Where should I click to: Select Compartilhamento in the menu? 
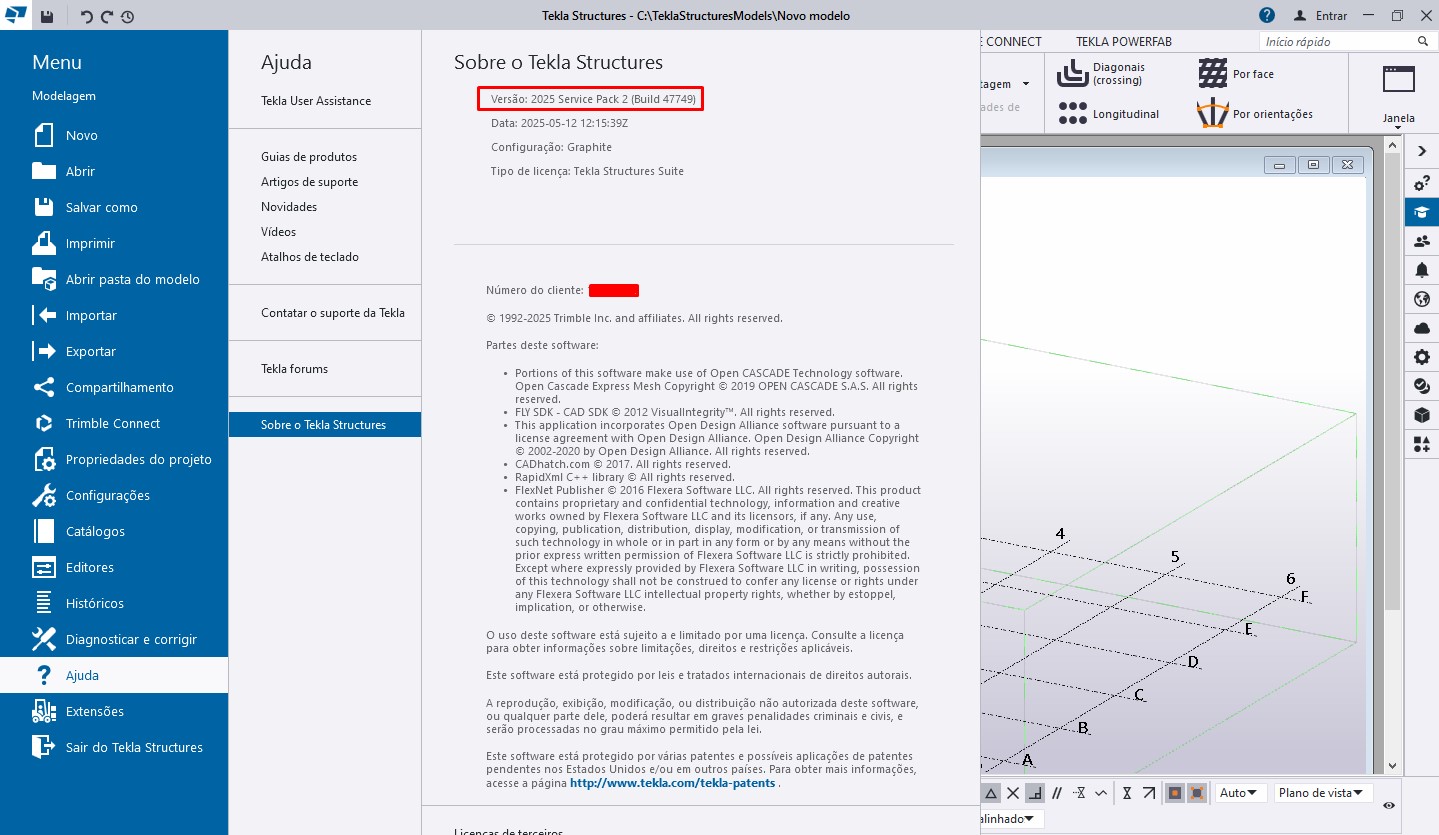coord(114,387)
